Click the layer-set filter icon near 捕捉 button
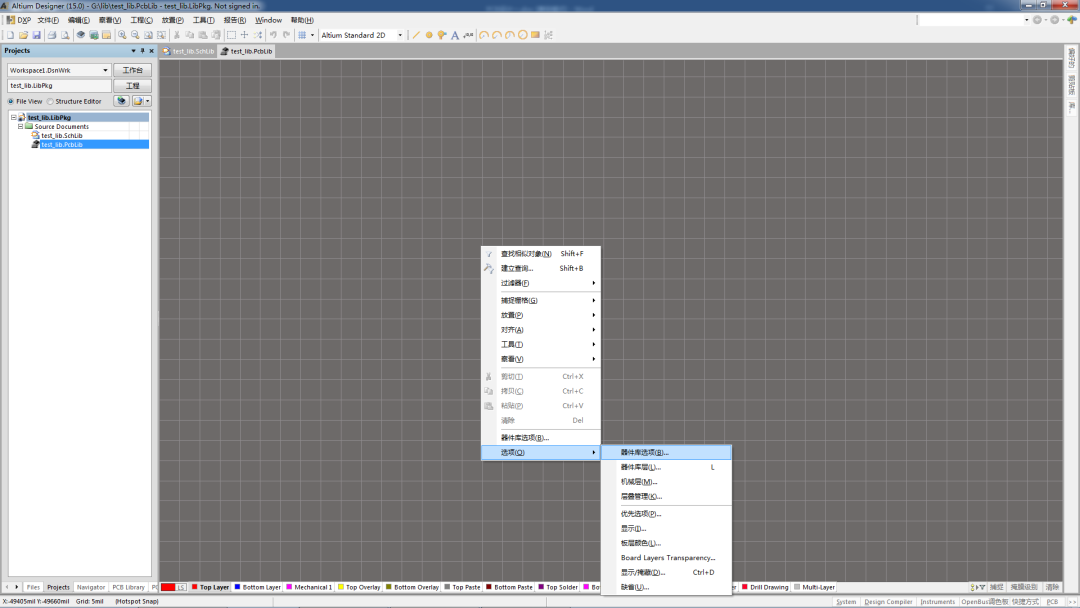The image size is (1080, 608). [977, 587]
